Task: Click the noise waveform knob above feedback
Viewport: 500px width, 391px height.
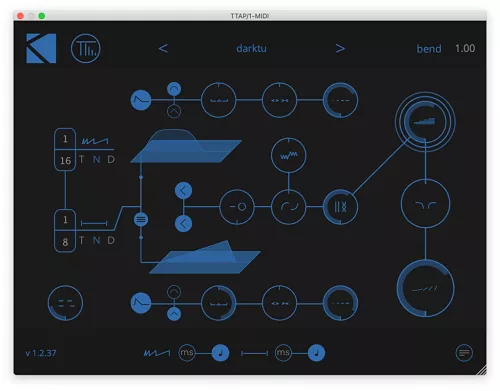Action: point(289,155)
